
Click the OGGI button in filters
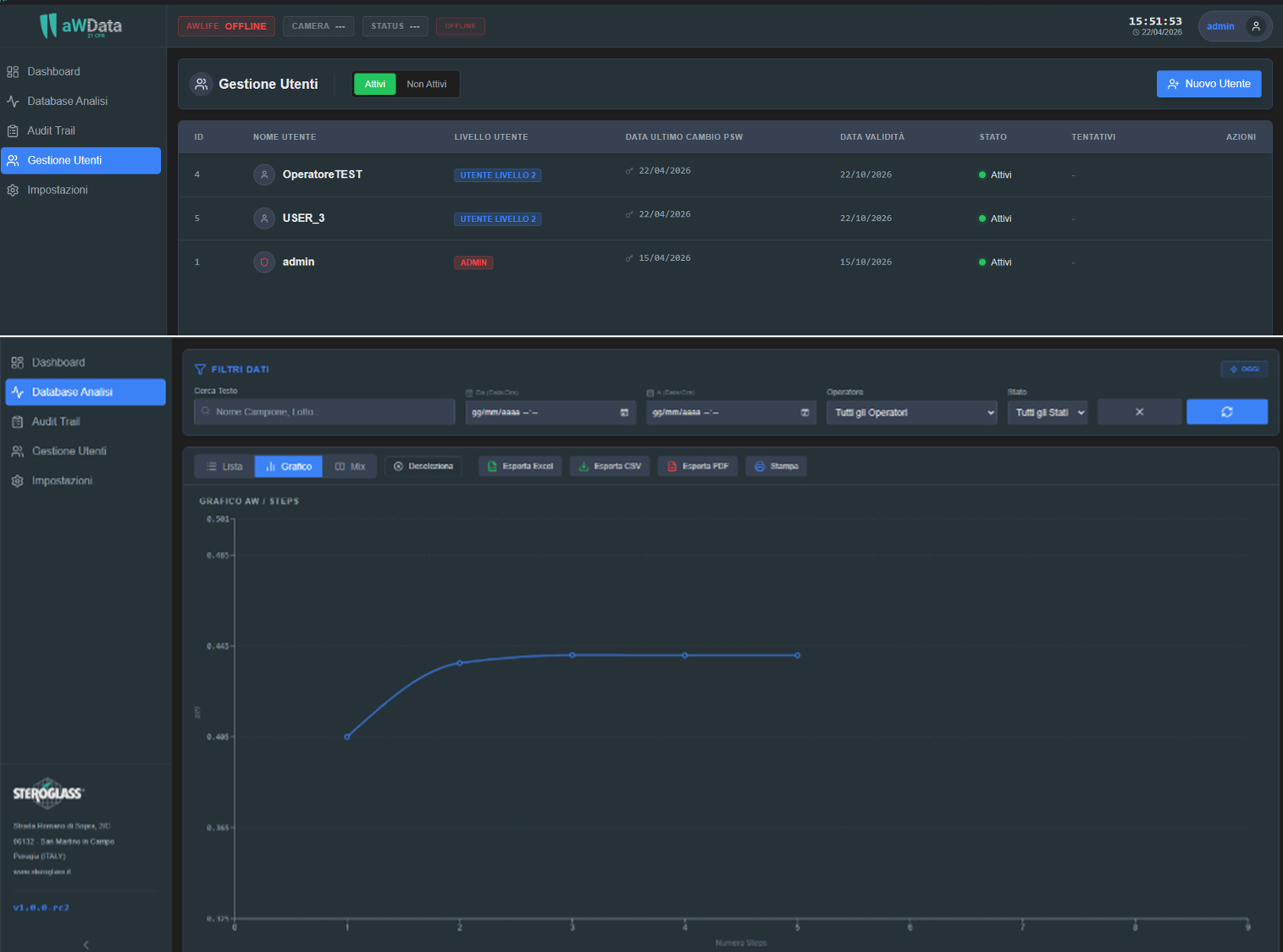pyautogui.click(x=1244, y=369)
